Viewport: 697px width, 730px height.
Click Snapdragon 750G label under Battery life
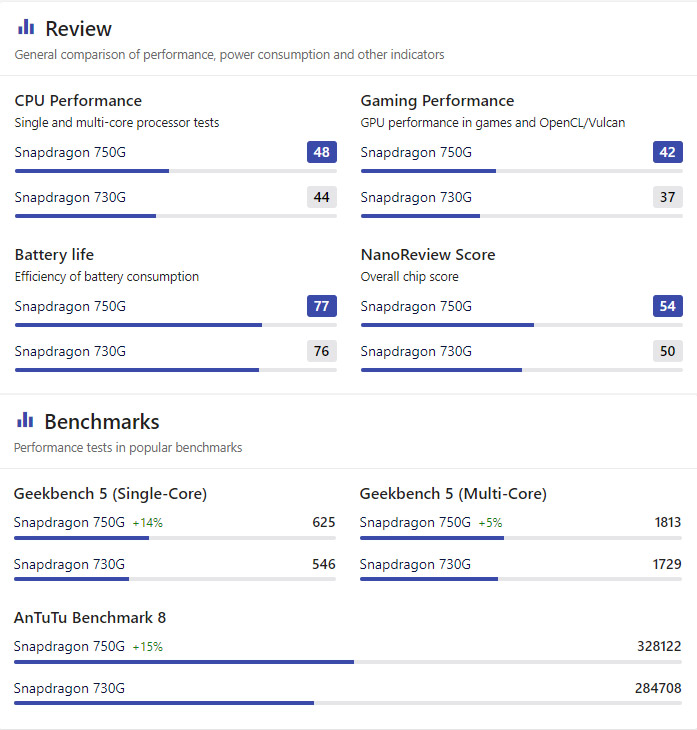pos(70,306)
